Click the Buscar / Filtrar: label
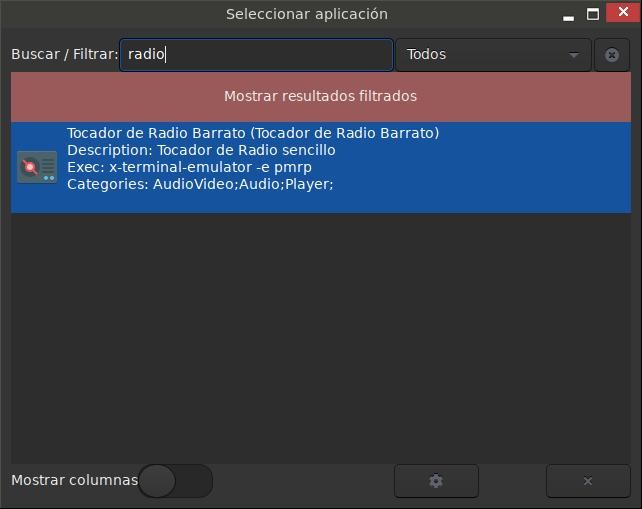Image resolution: width=642 pixels, height=509 pixels. tap(64, 54)
